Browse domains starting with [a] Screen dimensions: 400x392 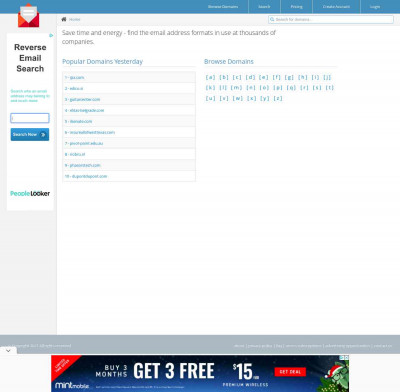click(210, 77)
